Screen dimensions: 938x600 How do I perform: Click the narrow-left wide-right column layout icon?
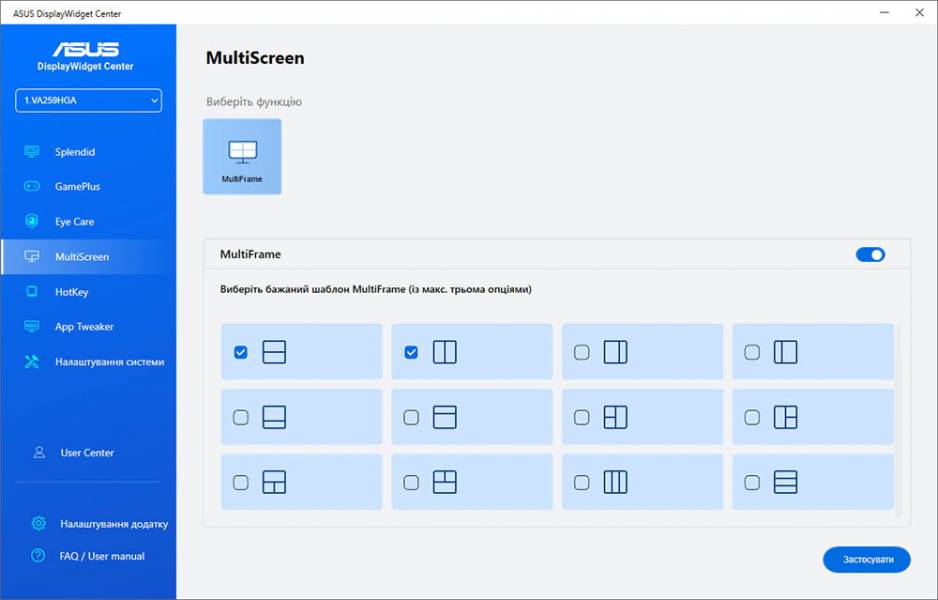click(x=785, y=352)
